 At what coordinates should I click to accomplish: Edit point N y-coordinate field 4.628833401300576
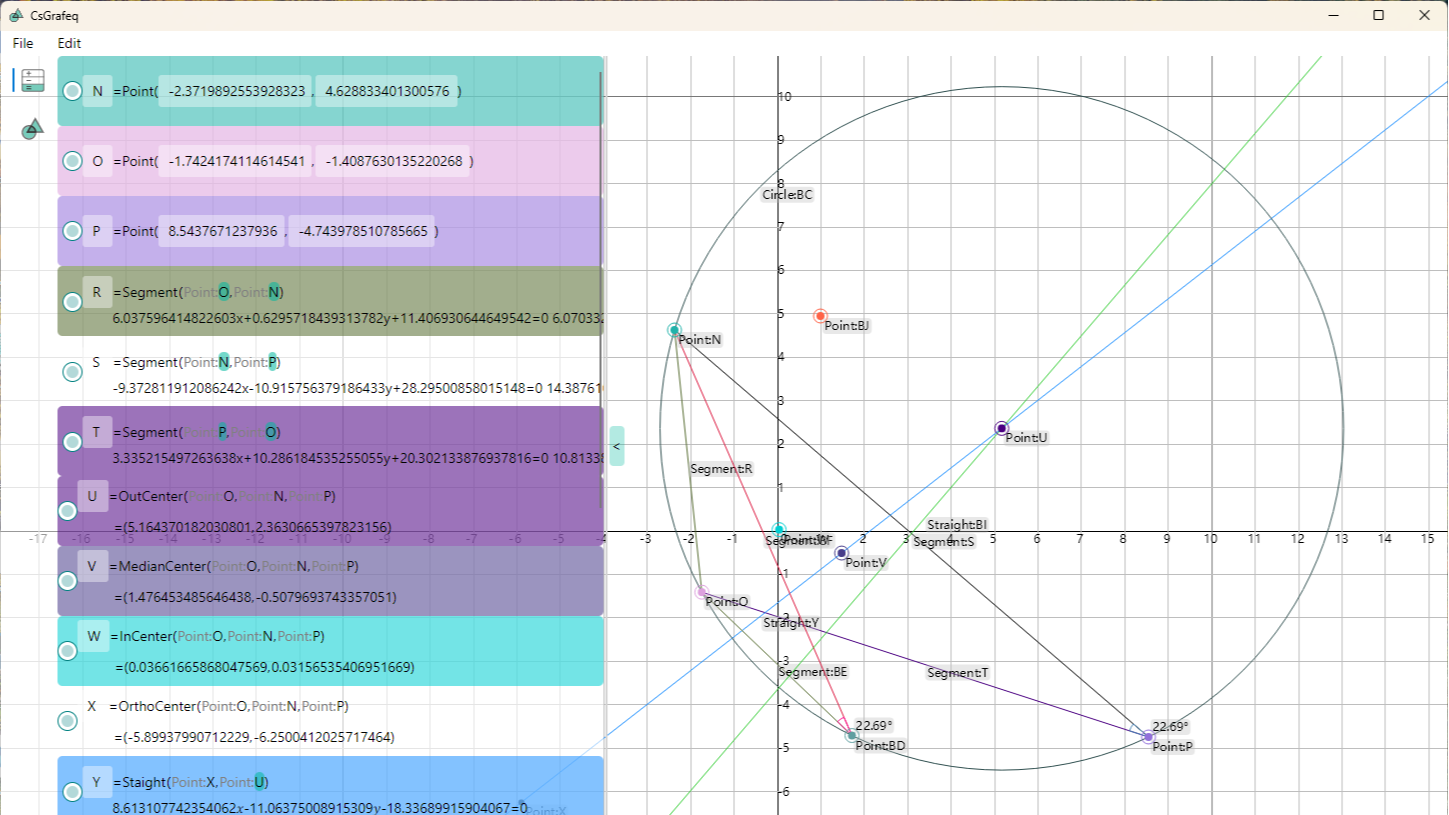click(386, 91)
